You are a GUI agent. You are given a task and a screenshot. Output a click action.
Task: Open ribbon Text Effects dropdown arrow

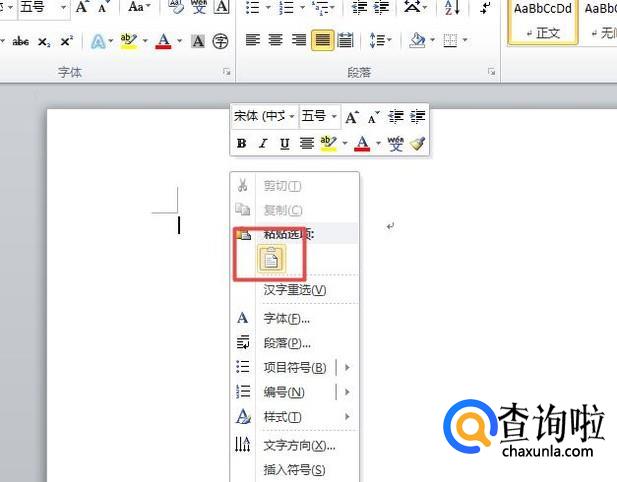(111, 41)
